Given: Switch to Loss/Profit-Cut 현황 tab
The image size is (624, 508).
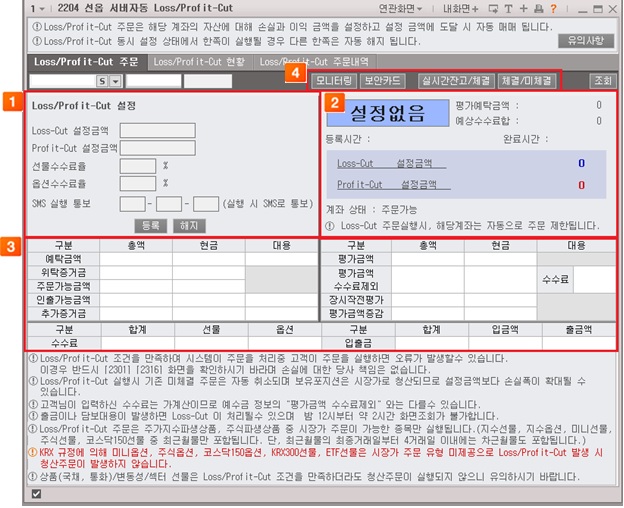Looking at the screenshot, I should 197,62.
